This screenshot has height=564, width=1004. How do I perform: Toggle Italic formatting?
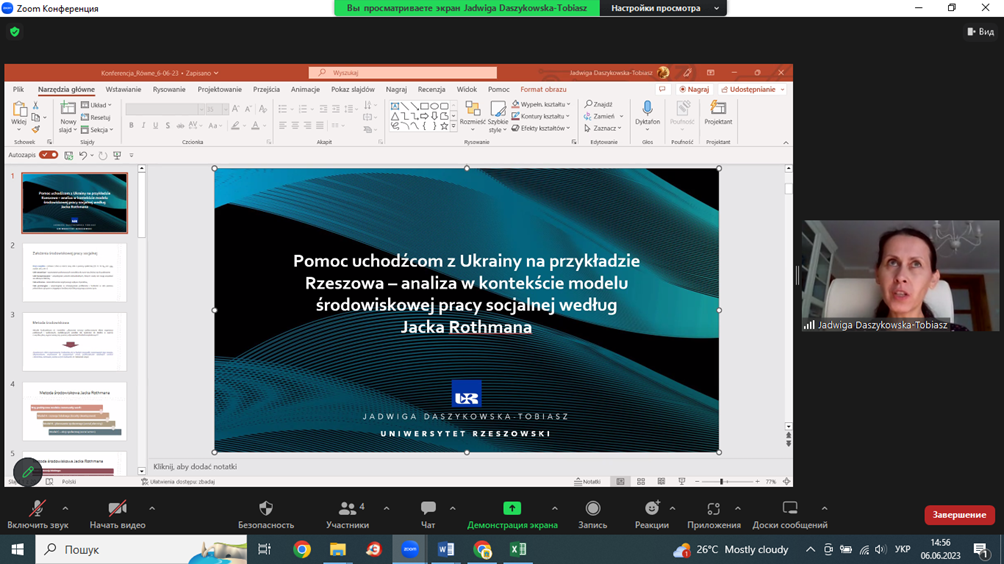[x=143, y=125]
